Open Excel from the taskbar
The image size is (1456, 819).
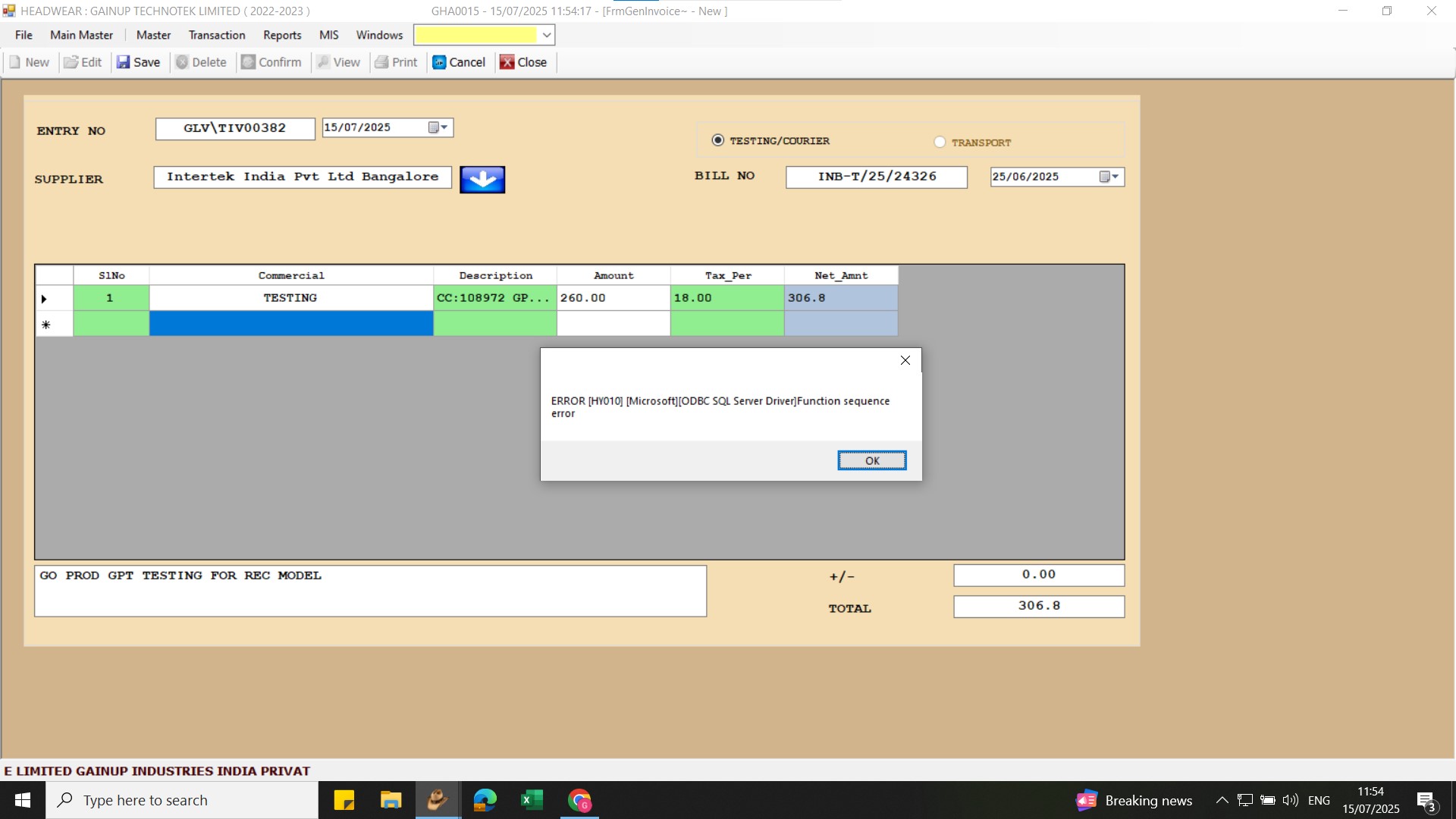532,800
